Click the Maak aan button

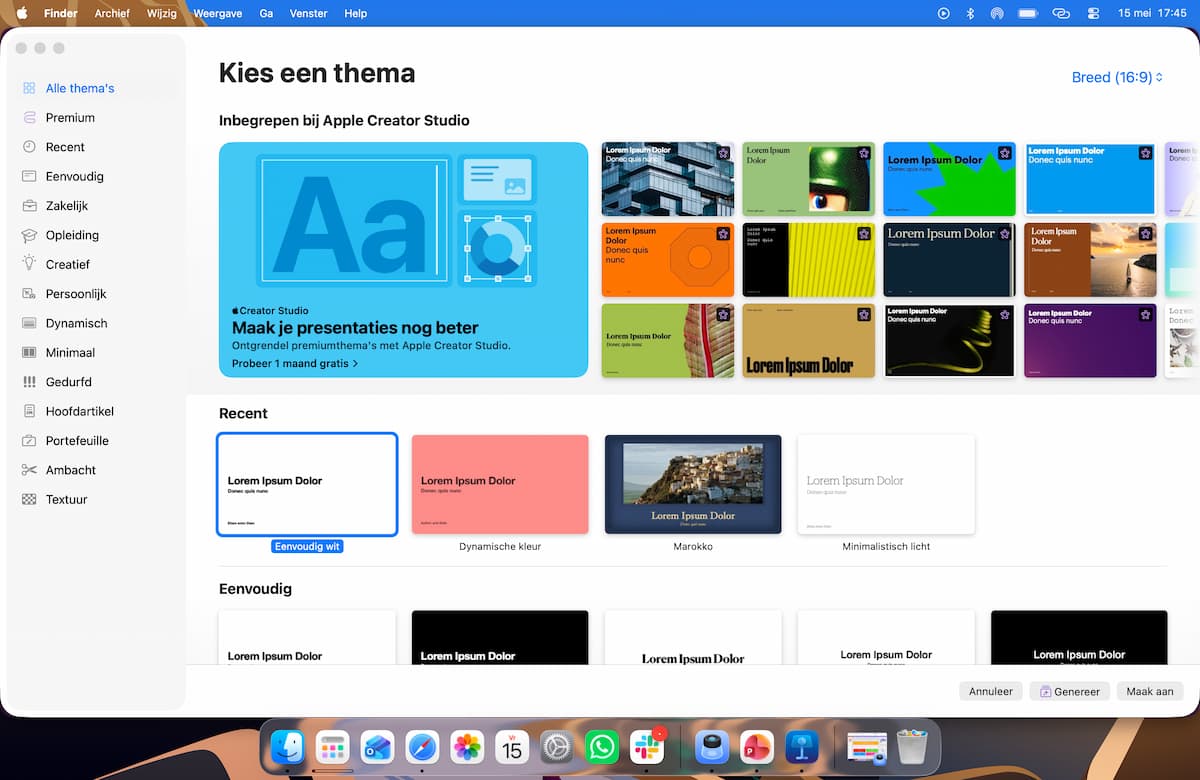pyautogui.click(x=1150, y=691)
